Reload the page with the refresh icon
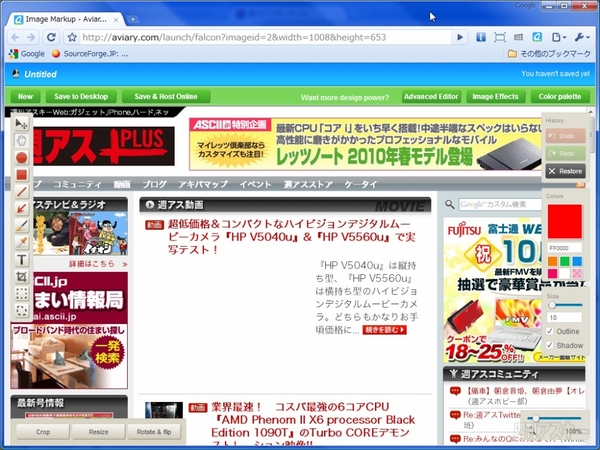Screen dimensions: 600x450 coord(51,37)
